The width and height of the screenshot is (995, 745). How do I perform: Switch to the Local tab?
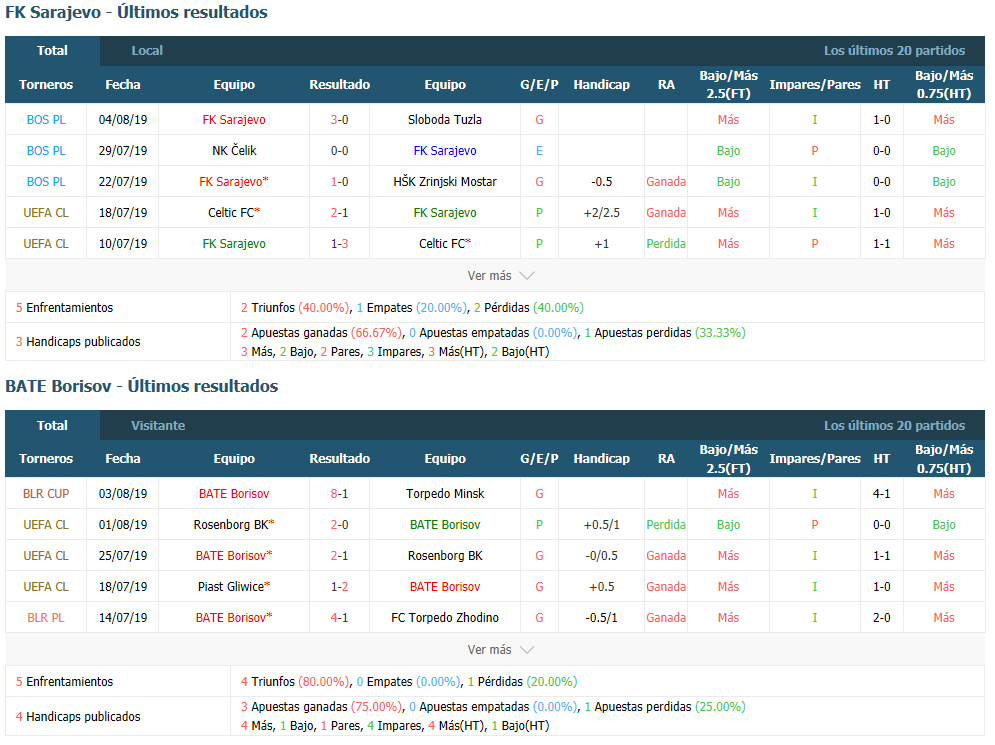(x=147, y=51)
